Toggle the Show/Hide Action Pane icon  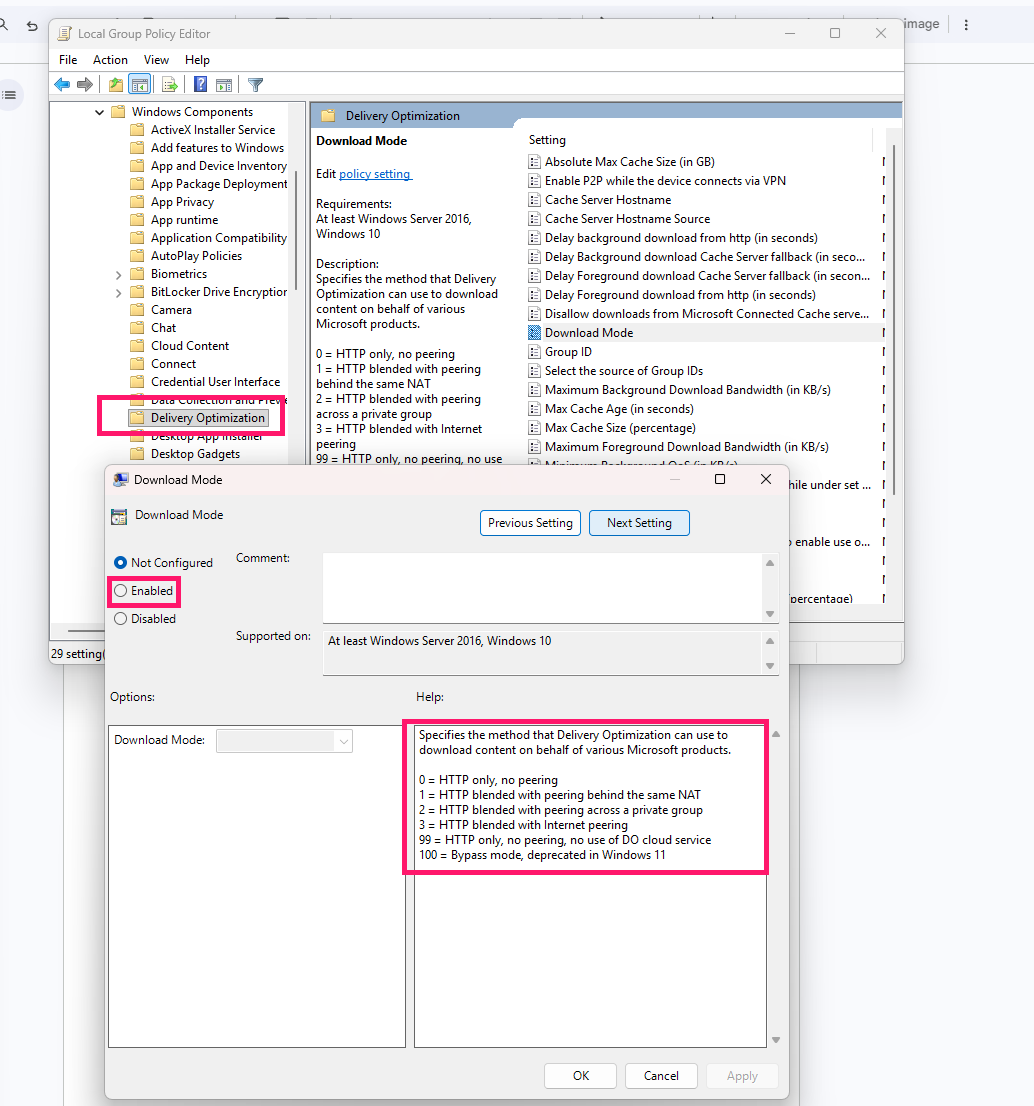click(224, 85)
